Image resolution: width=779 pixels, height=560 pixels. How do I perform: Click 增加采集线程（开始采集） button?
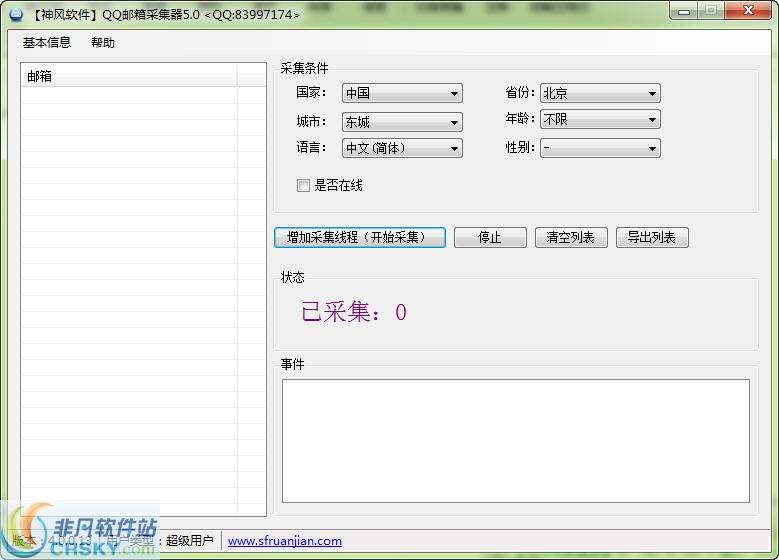(360, 238)
